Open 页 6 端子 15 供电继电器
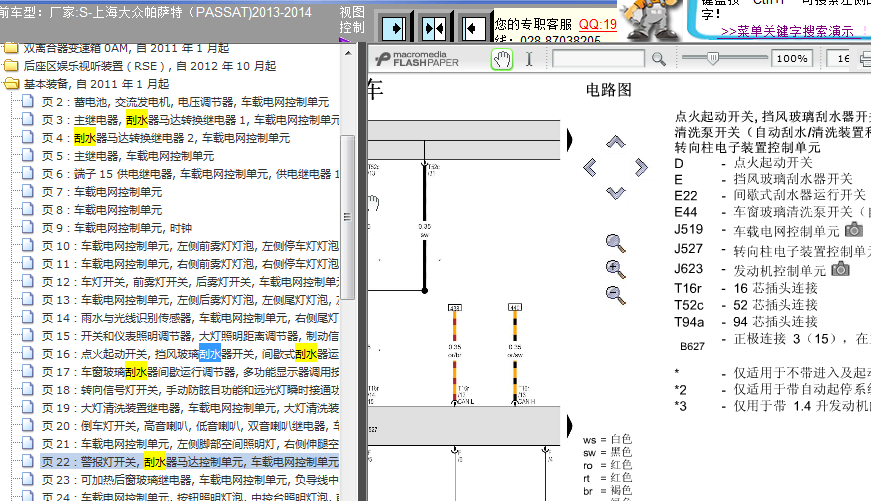The image size is (871, 501). pos(190,174)
